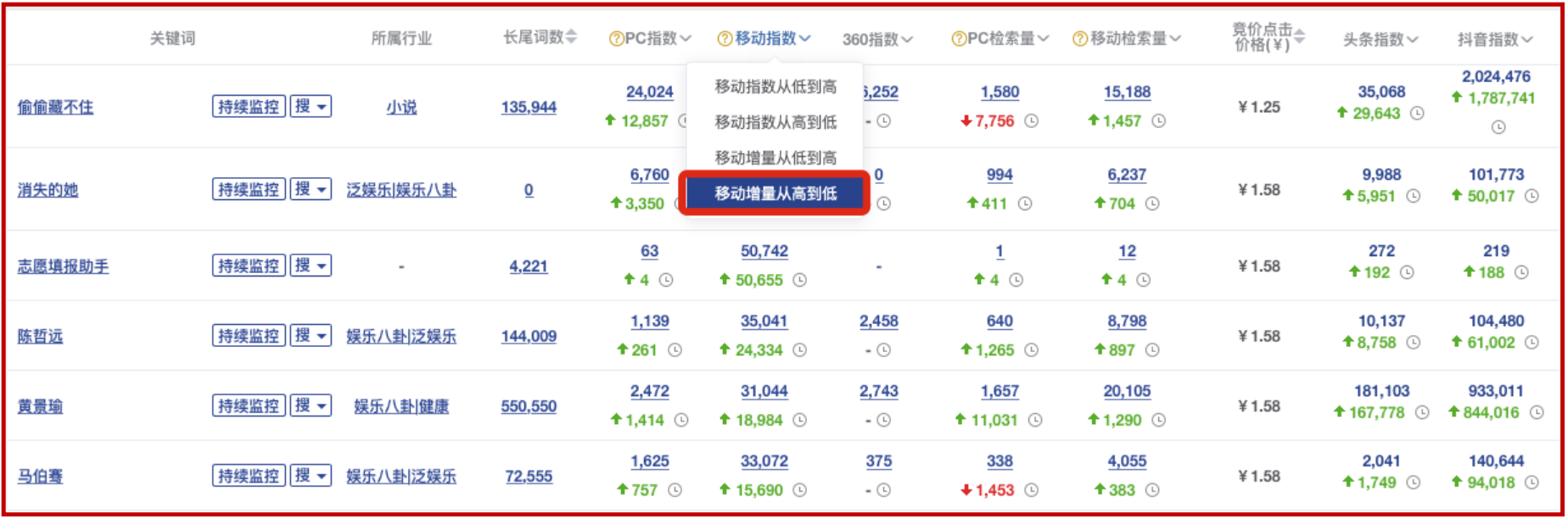Expand the 搜 dropdown for 黄景瑜
1568x519 pixels.
coord(311,405)
